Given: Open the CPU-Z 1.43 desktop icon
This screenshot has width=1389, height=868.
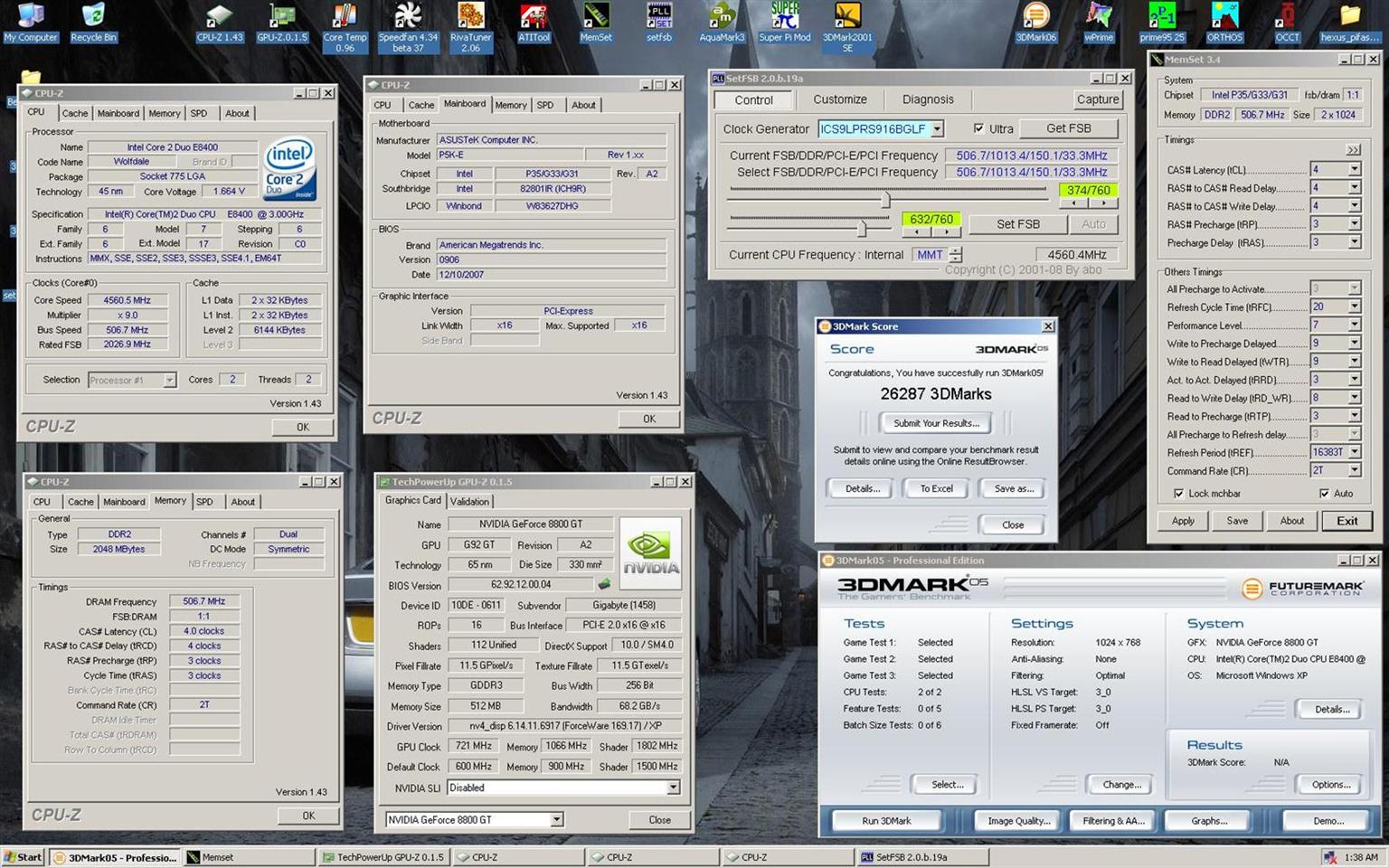Looking at the screenshot, I should 220,23.
